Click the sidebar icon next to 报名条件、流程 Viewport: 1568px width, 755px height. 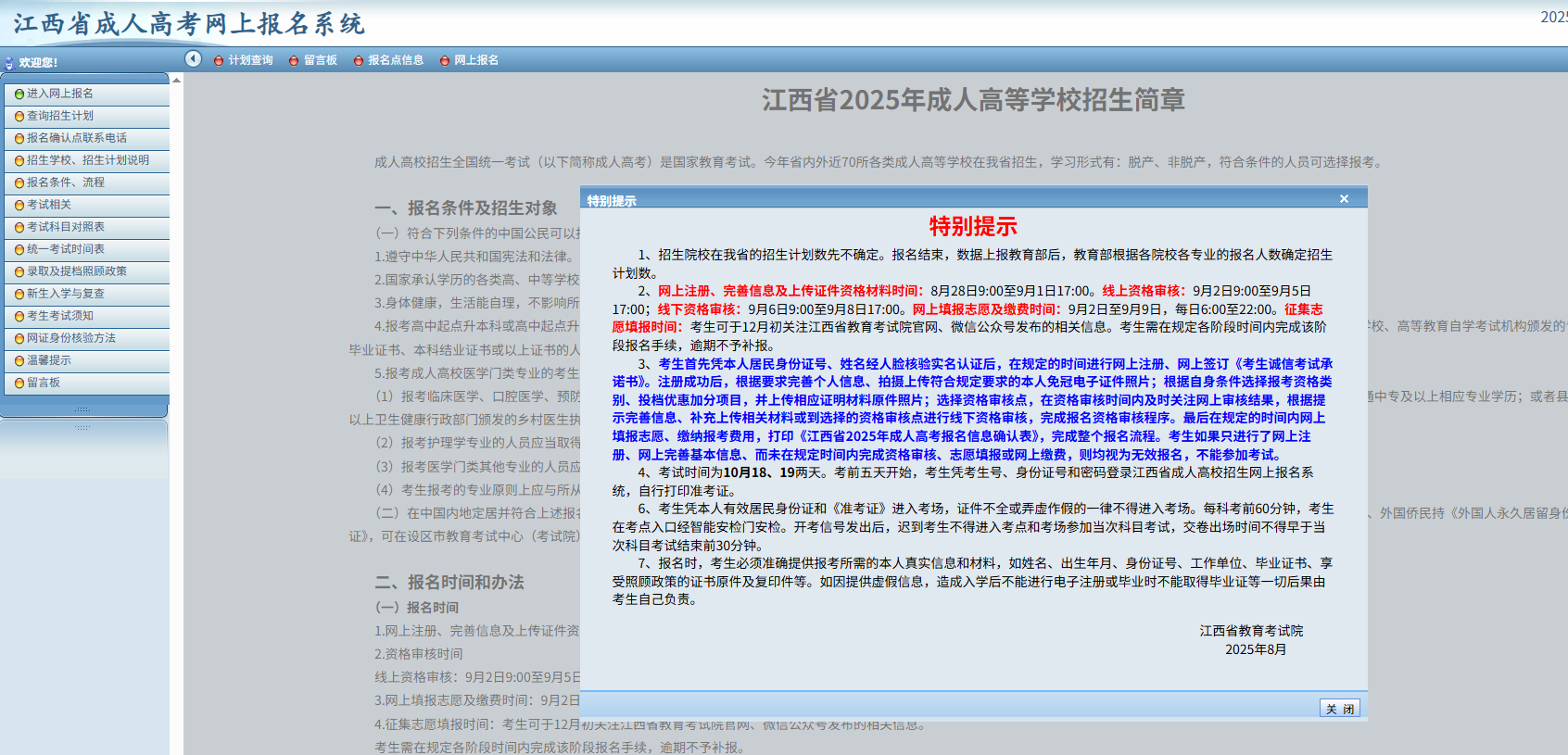pos(19,183)
